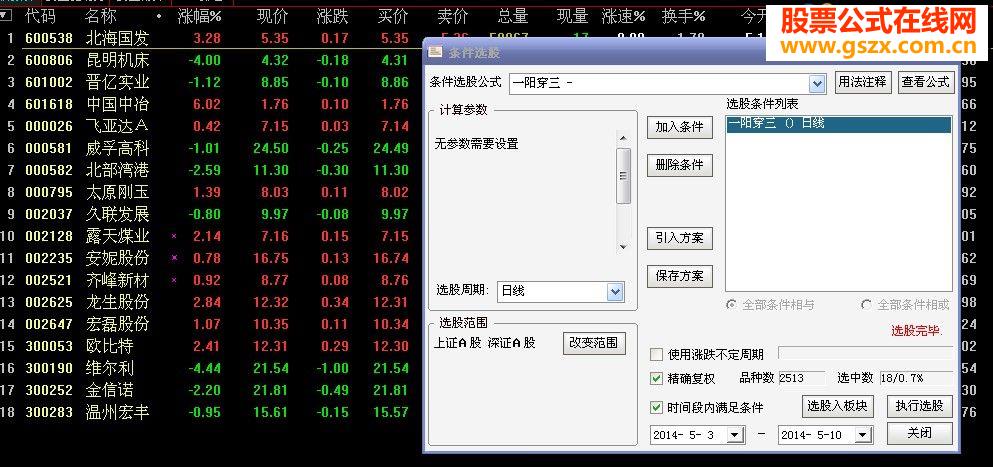993x467 pixels.
Task: Toggle 使用涨跌不定周期 checkbox
Action: [x=657, y=354]
